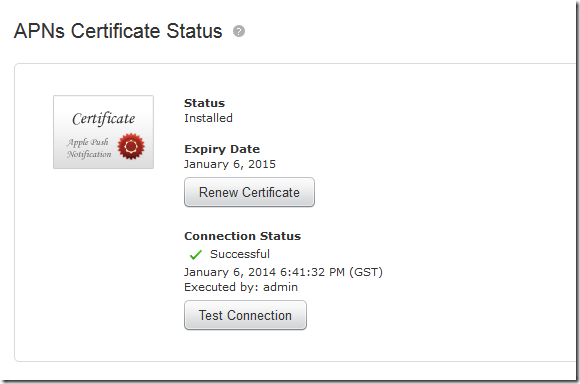The image size is (580, 384).
Task: Click the Apple Push Notification cursive text
Action: 89,148
